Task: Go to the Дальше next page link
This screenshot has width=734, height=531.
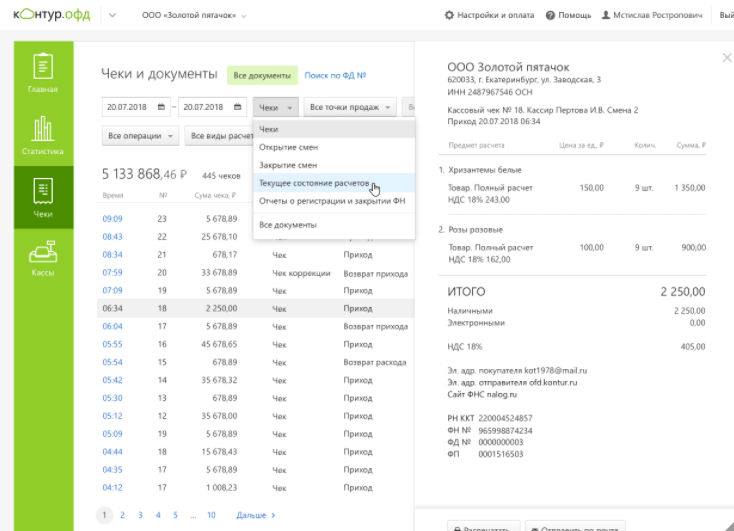Action: click(x=255, y=515)
